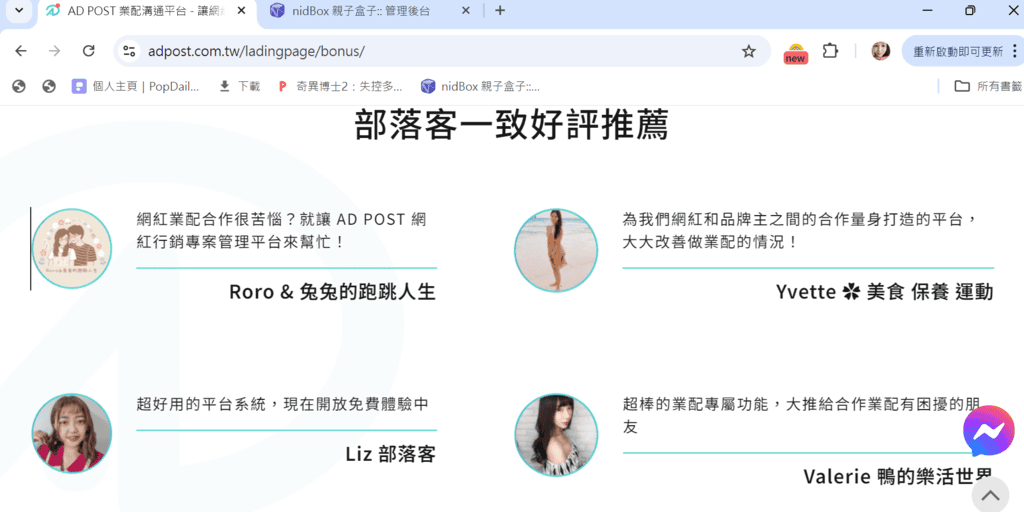1024x512 pixels.
Task: Click the name Yvette 美食 保養 運動
Action: click(885, 292)
